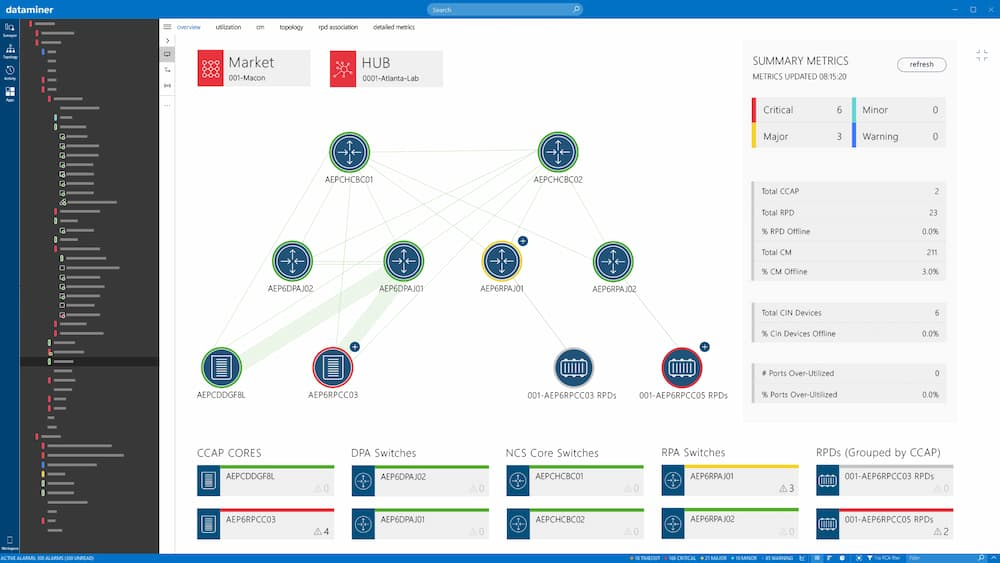This screenshot has height=563, width=1000.
Task: Open the Workspace icon at sidebar bottom
Action: 10,543
